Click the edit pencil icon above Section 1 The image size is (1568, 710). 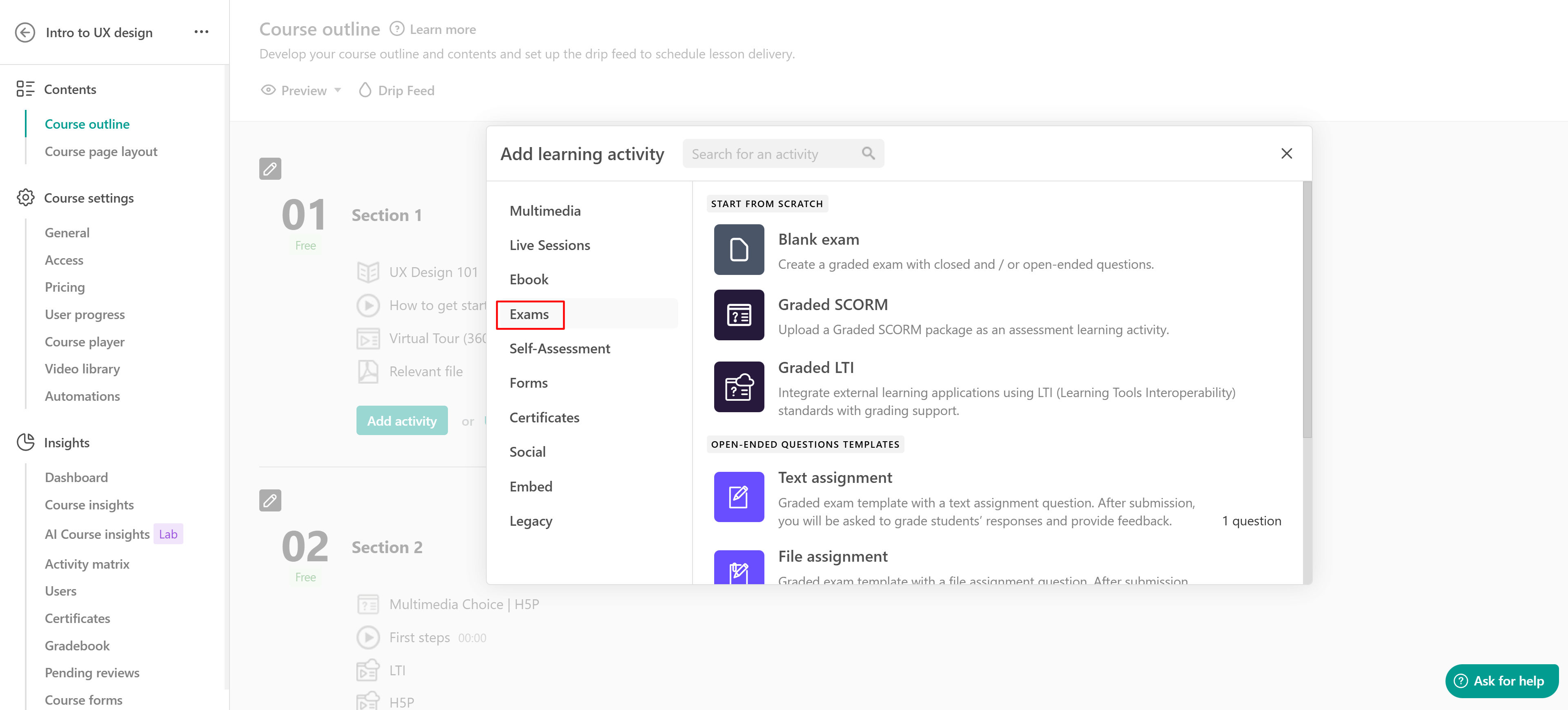(269, 169)
